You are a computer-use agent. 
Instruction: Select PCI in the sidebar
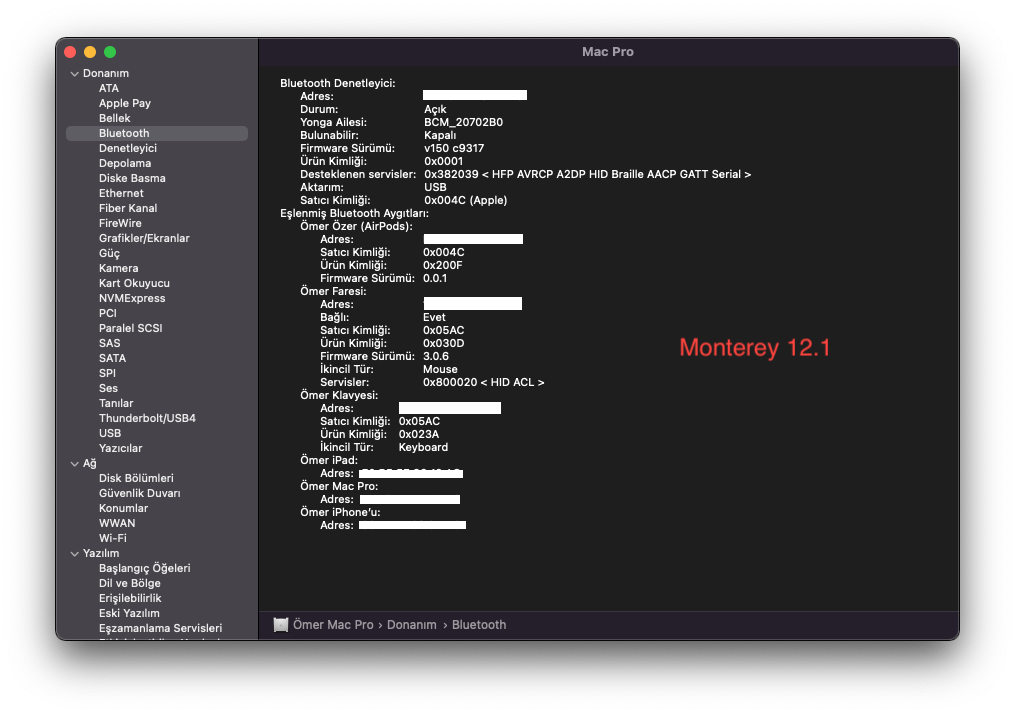107,313
